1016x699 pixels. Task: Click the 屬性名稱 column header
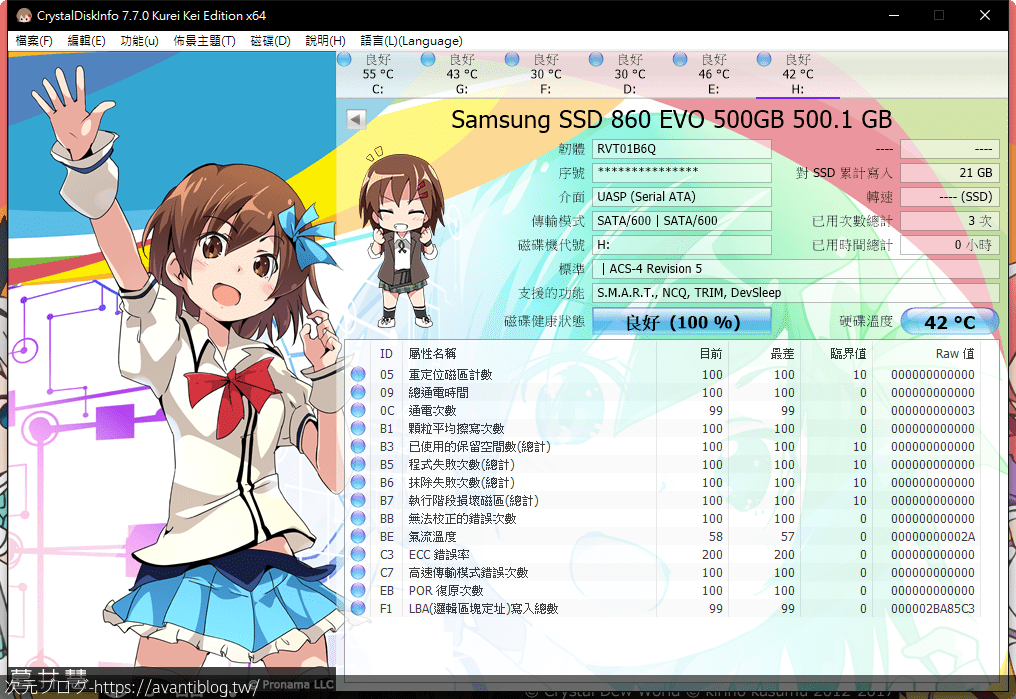529,354
